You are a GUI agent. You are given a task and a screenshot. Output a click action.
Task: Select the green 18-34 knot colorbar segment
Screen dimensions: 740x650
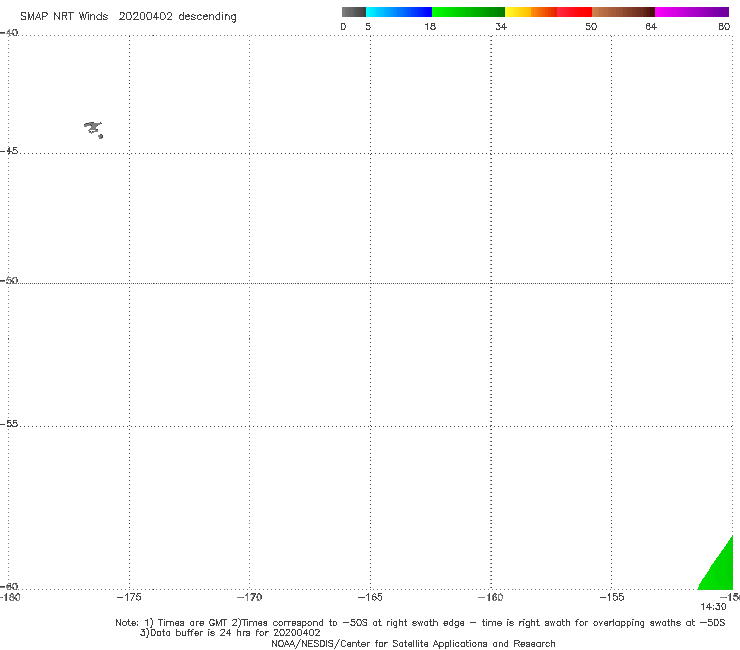468,12
